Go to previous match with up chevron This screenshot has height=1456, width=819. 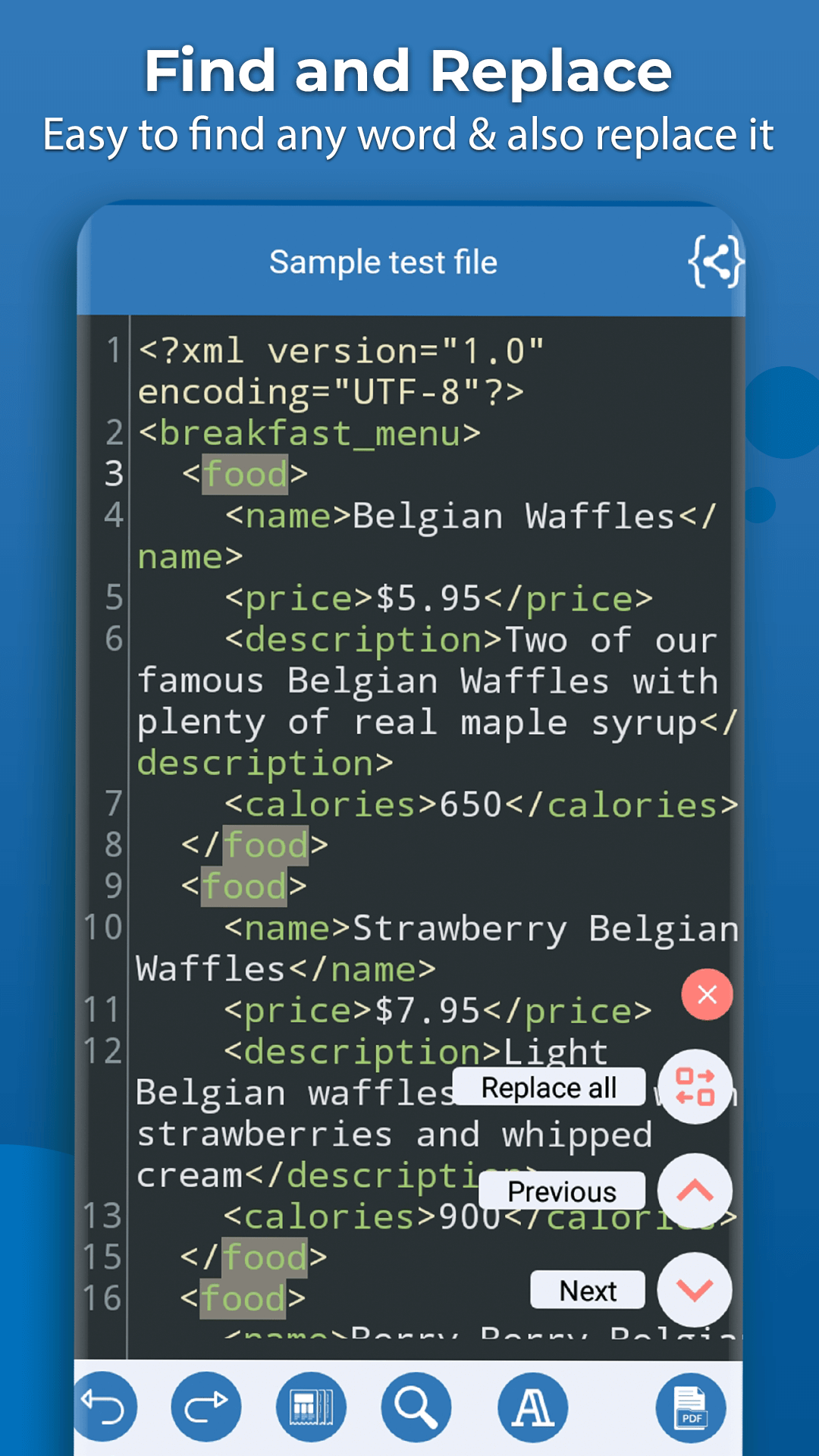695,1191
